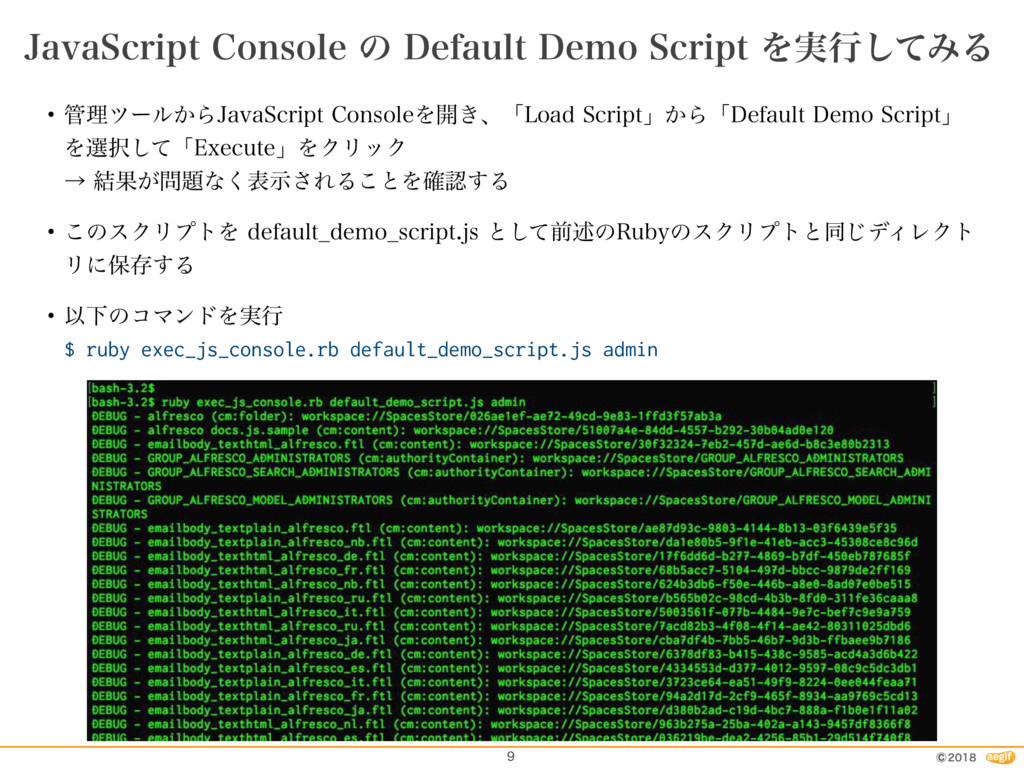1024x768 pixels.
Task: Click the terminal first line 'bash-3.2$' prompt
Action: pos(123,388)
